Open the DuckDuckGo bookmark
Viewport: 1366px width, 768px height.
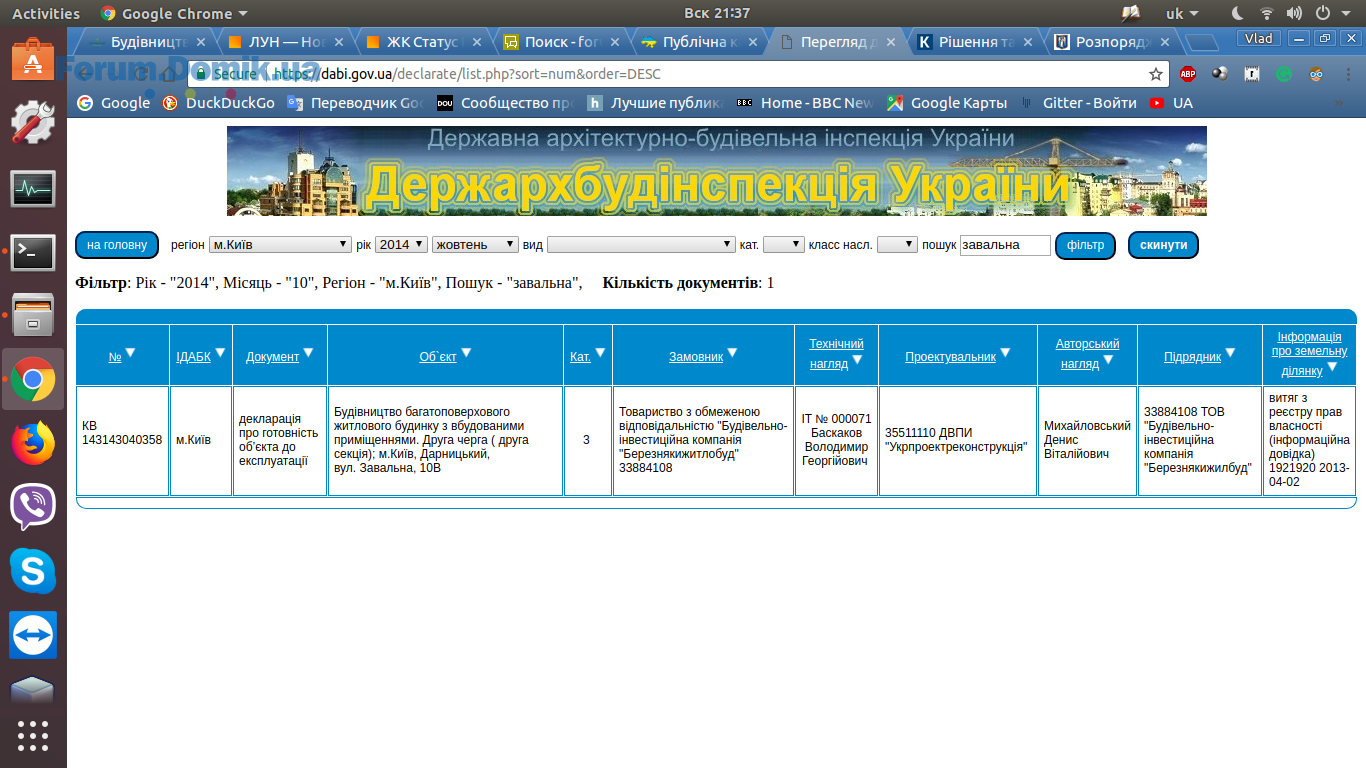coord(218,103)
